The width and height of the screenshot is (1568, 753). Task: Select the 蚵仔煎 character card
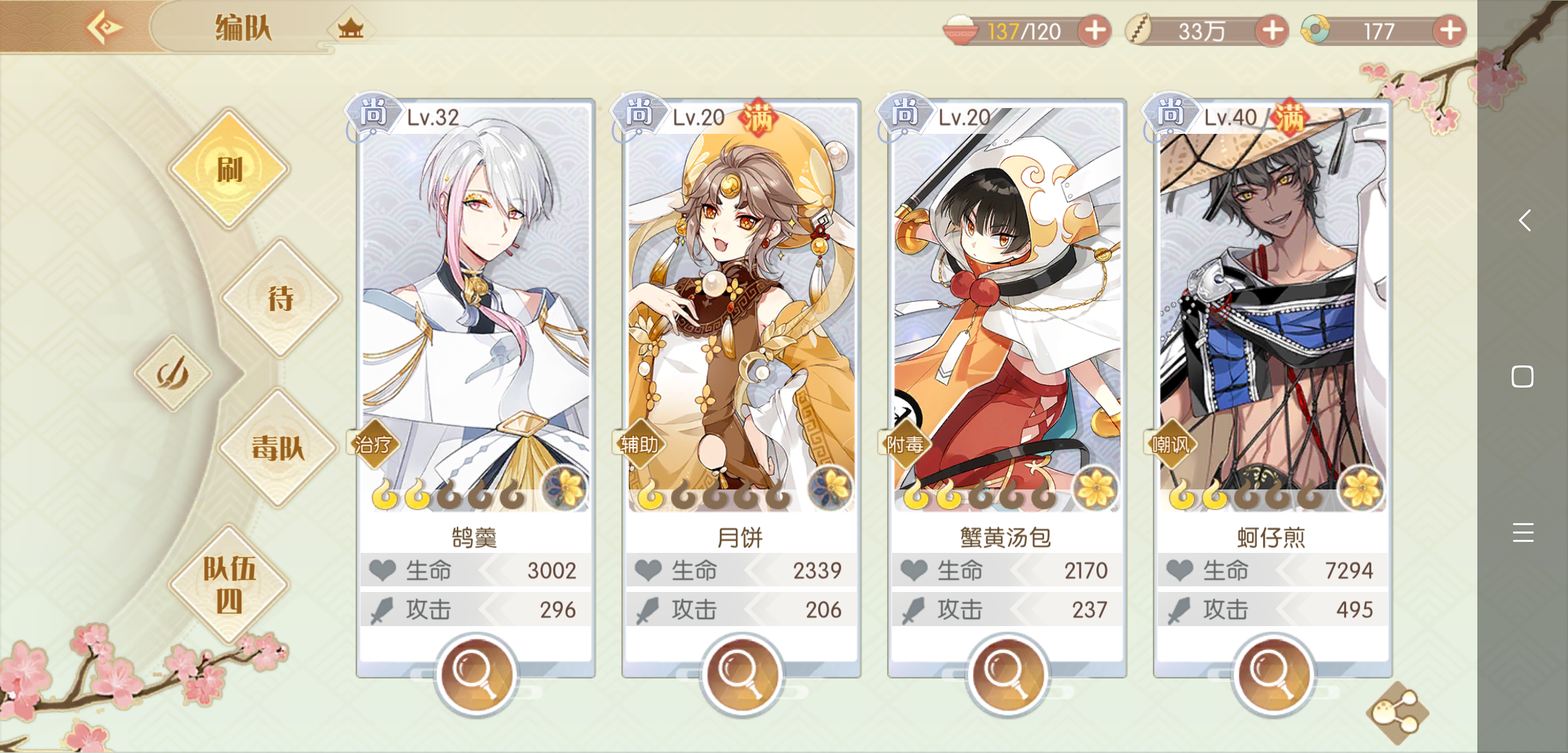1273,388
